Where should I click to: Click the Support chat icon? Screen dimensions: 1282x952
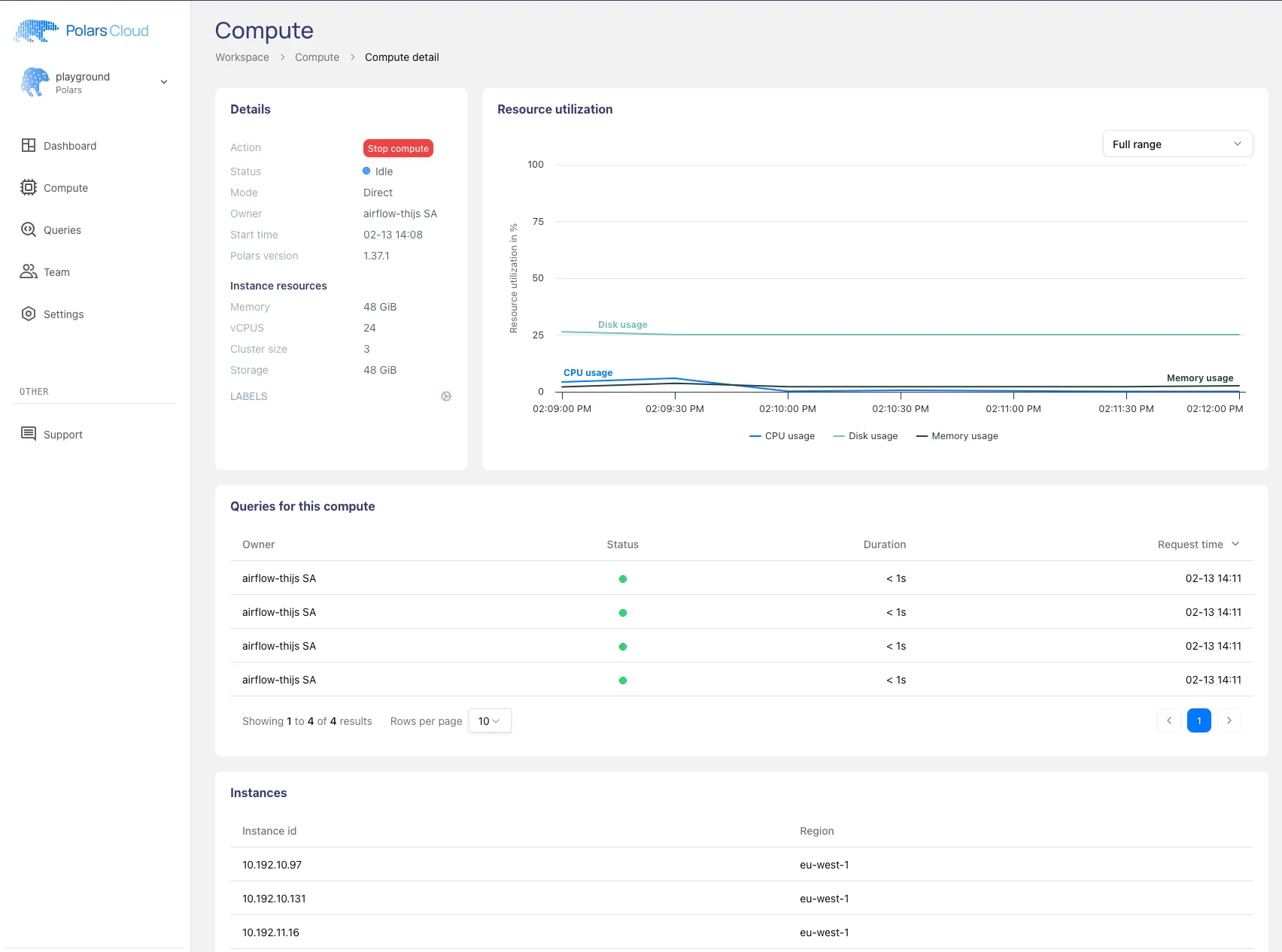pos(28,434)
